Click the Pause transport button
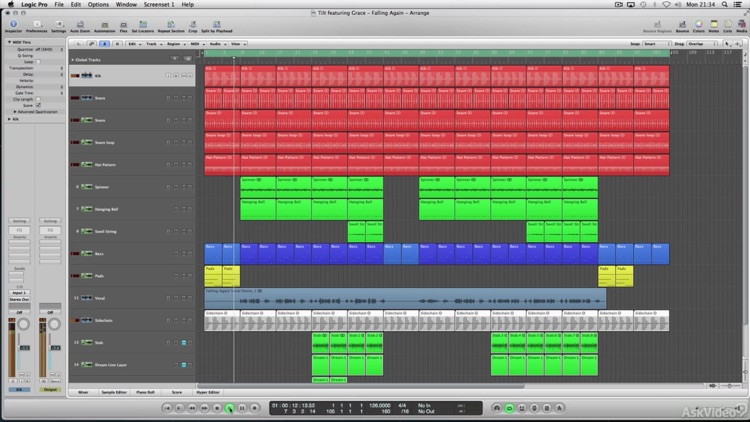The height and width of the screenshot is (422, 750). click(x=242, y=408)
